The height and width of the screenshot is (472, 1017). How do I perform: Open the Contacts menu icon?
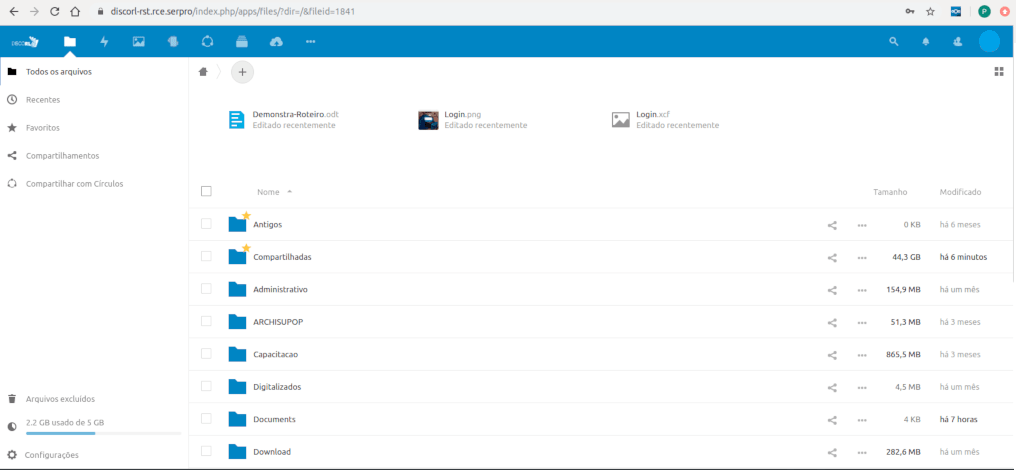[957, 42]
